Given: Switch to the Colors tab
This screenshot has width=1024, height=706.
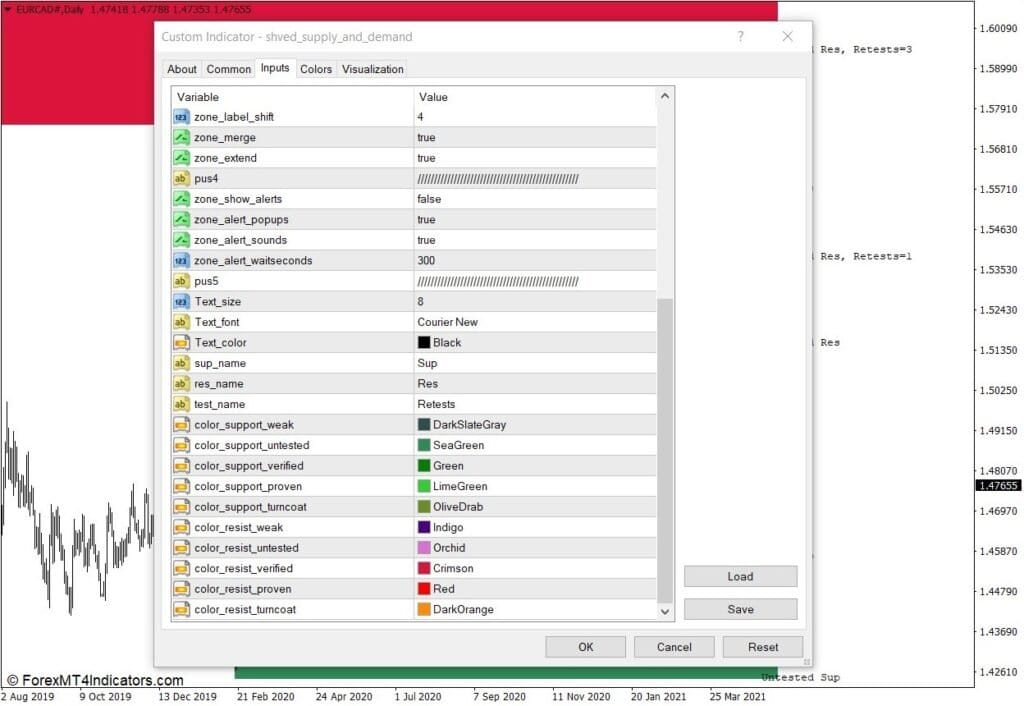Looking at the screenshot, I should pos(316,69).
